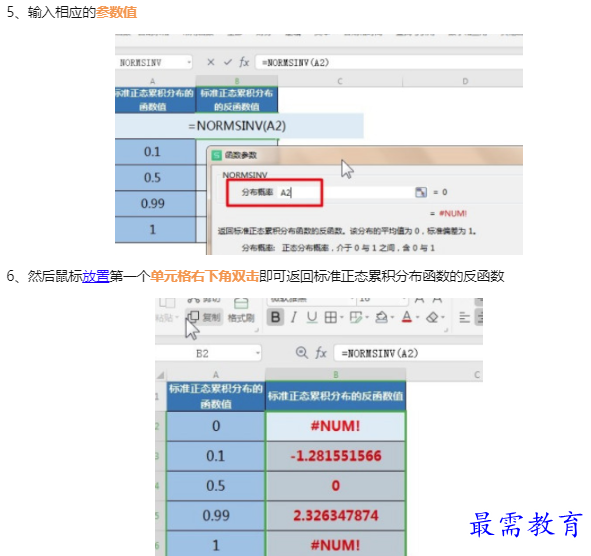Click header cell 标准正态累积分布的反函数值 split on two lines

(x=237, y=100)
